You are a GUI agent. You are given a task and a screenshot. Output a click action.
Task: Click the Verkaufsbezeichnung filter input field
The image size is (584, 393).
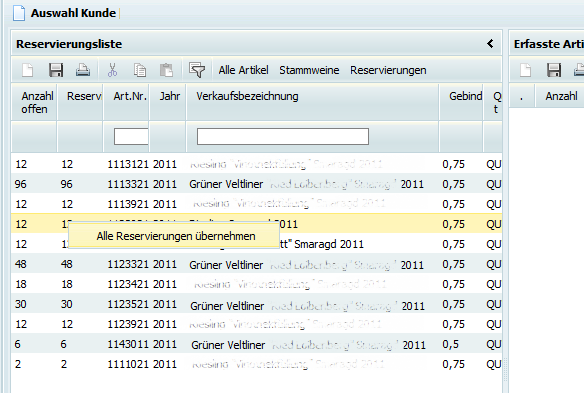click(283, 136)
